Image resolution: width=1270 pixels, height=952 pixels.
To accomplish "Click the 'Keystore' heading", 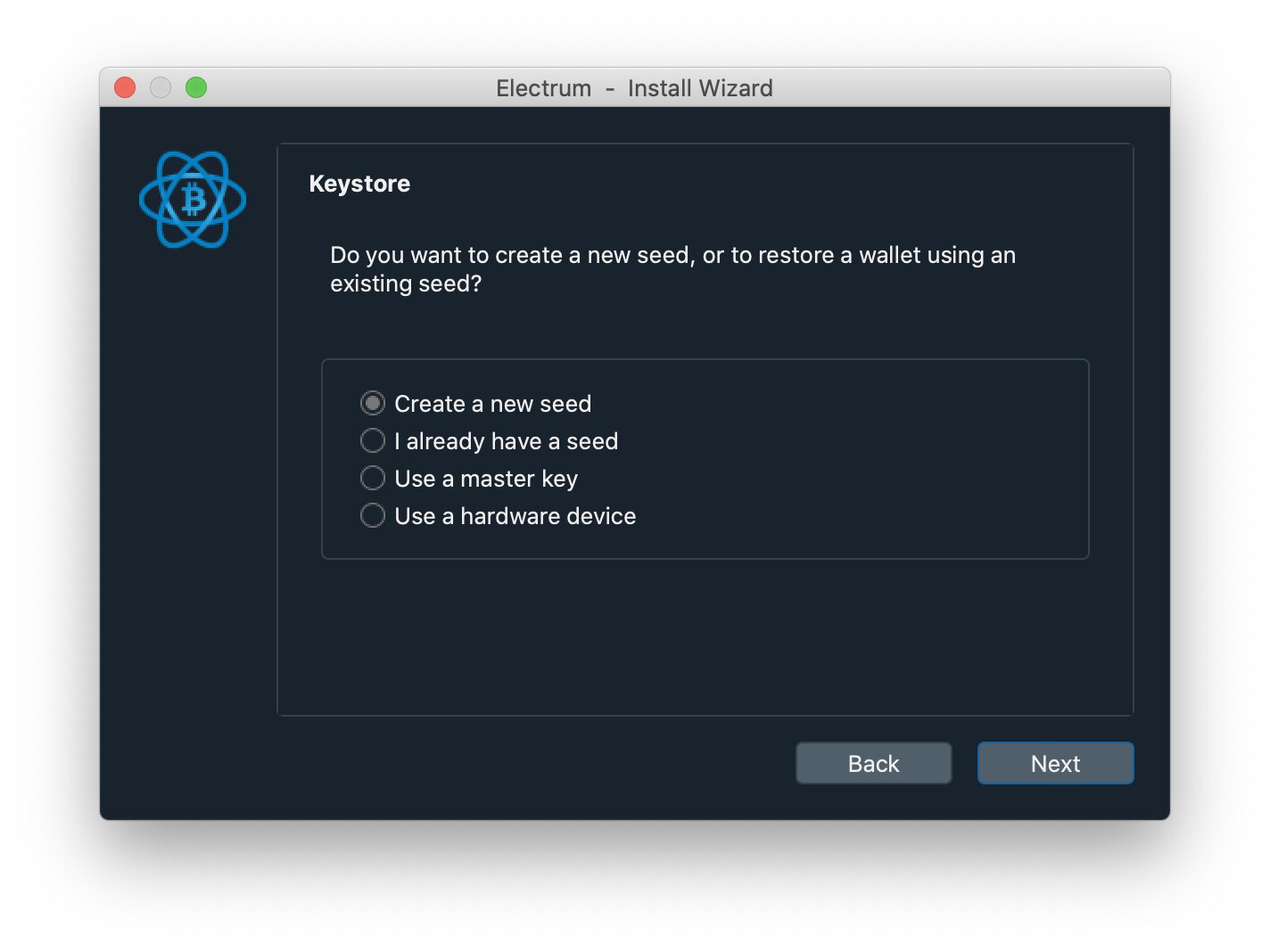I will coord(359,184).
